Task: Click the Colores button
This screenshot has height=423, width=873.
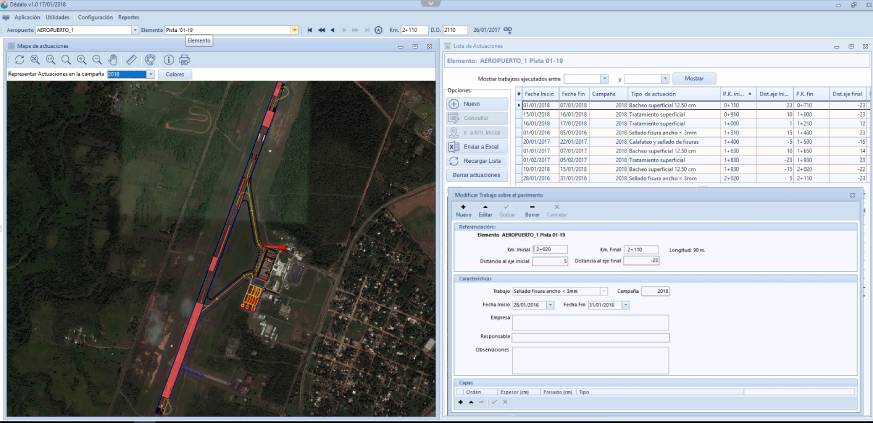Action: [x=175, y=74]
